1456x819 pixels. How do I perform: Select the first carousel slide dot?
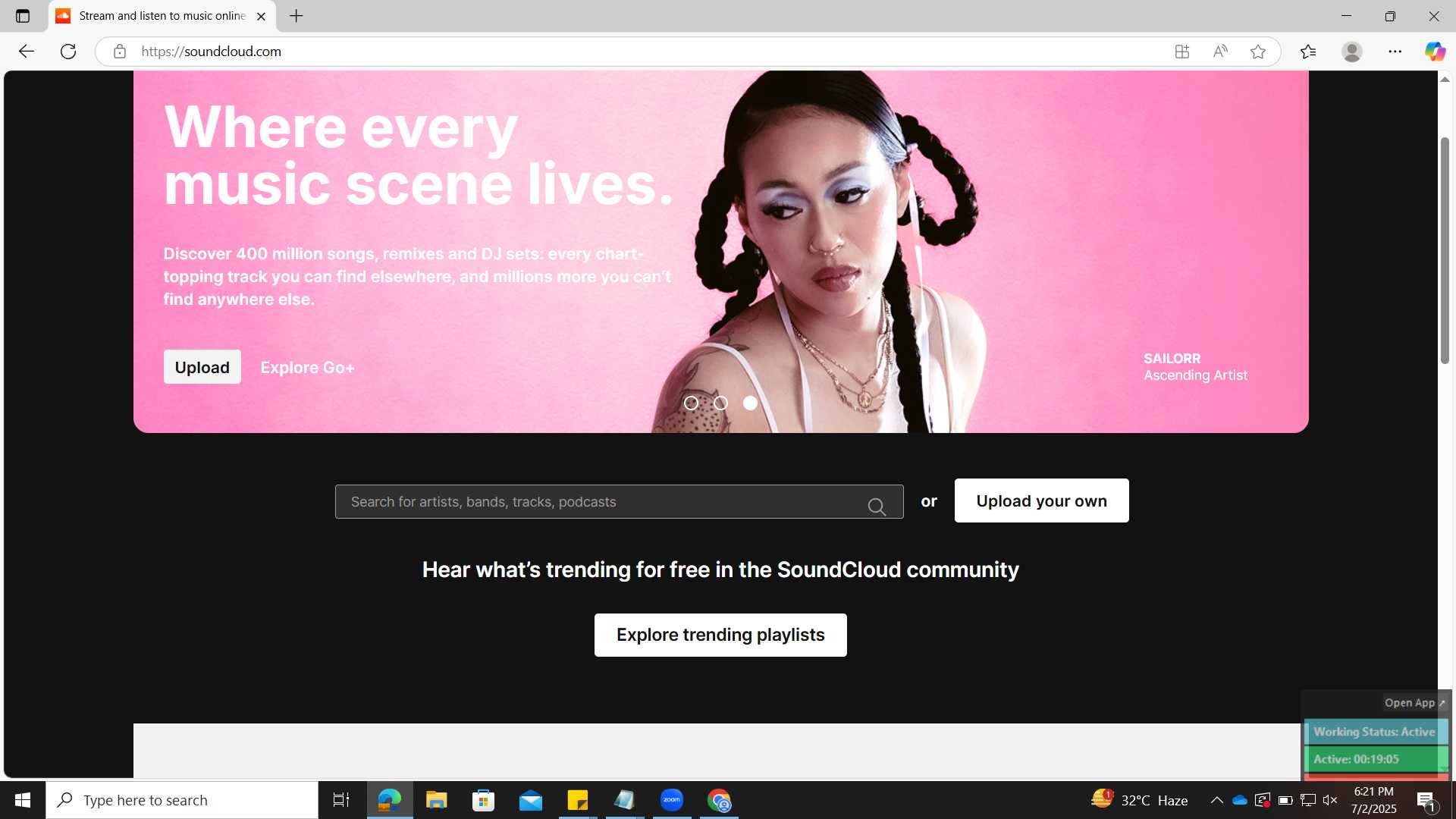click(x=691, y=403)
